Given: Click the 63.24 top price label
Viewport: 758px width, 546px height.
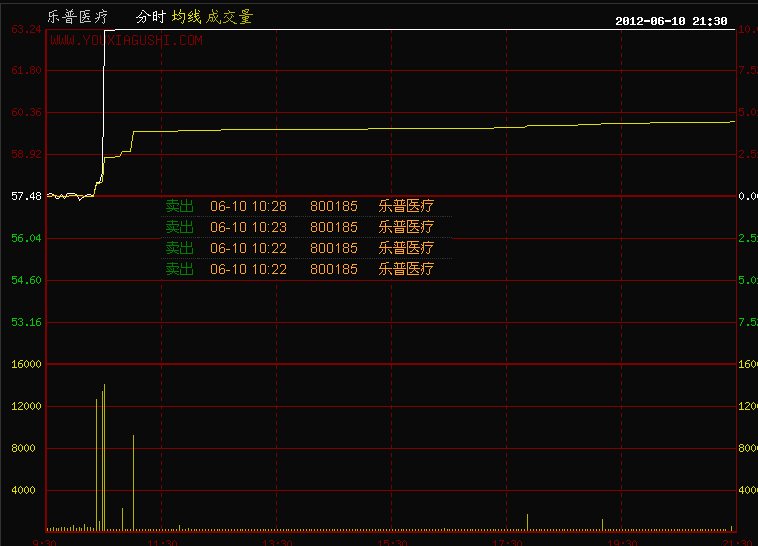Looking at the screenshot, I should click(26, 29).
